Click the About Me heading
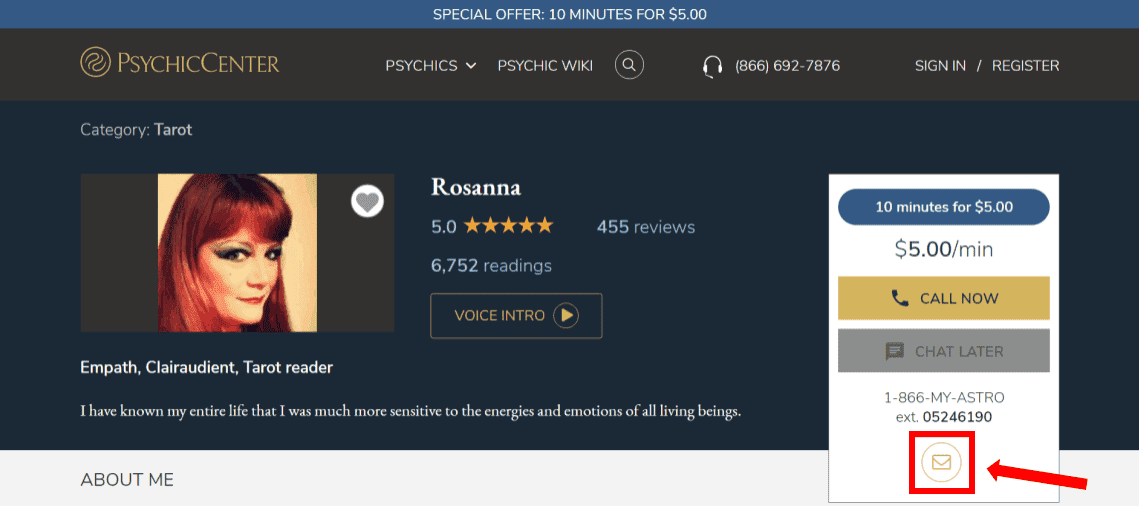This screenshot has width=1140, height=506. (127, 480)
